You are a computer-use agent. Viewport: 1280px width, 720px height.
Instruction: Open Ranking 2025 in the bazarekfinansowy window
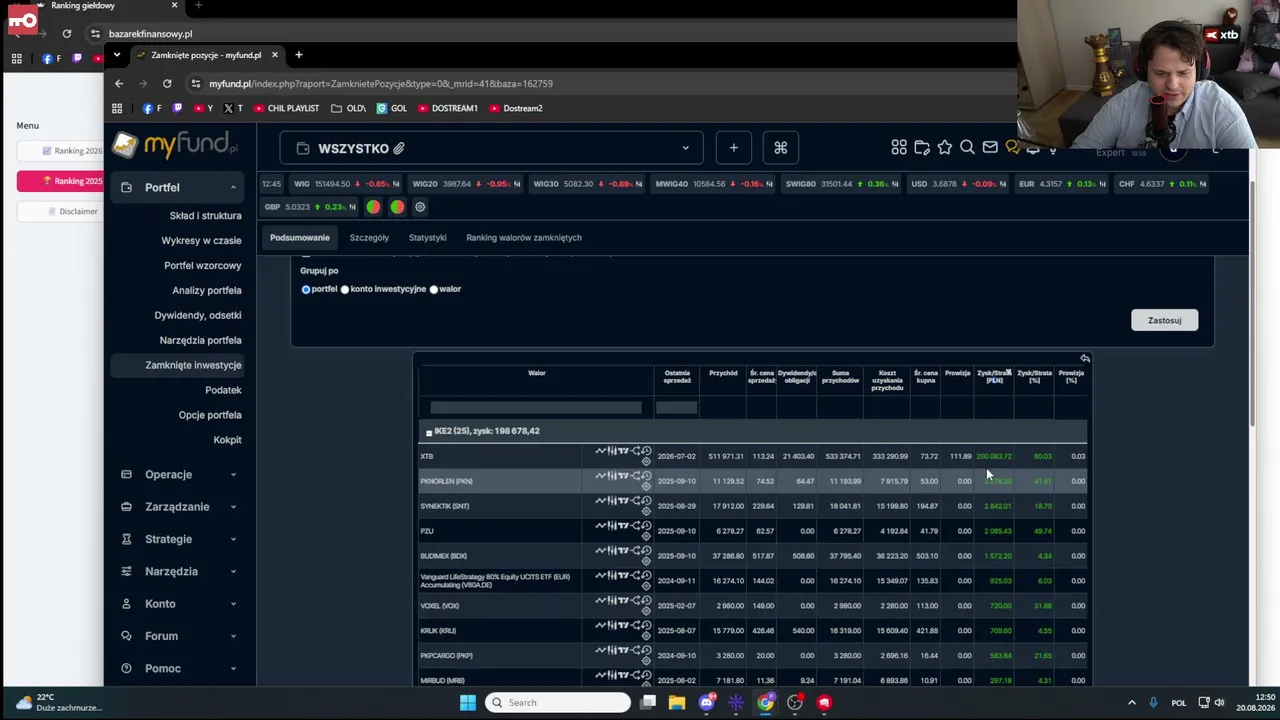click(60, 181)
